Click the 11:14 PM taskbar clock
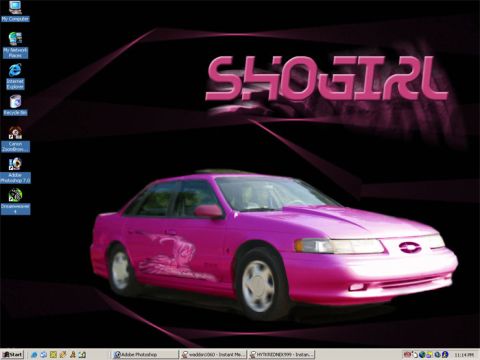Viewport: 480px width, 360px height. (x=464, y=355)
